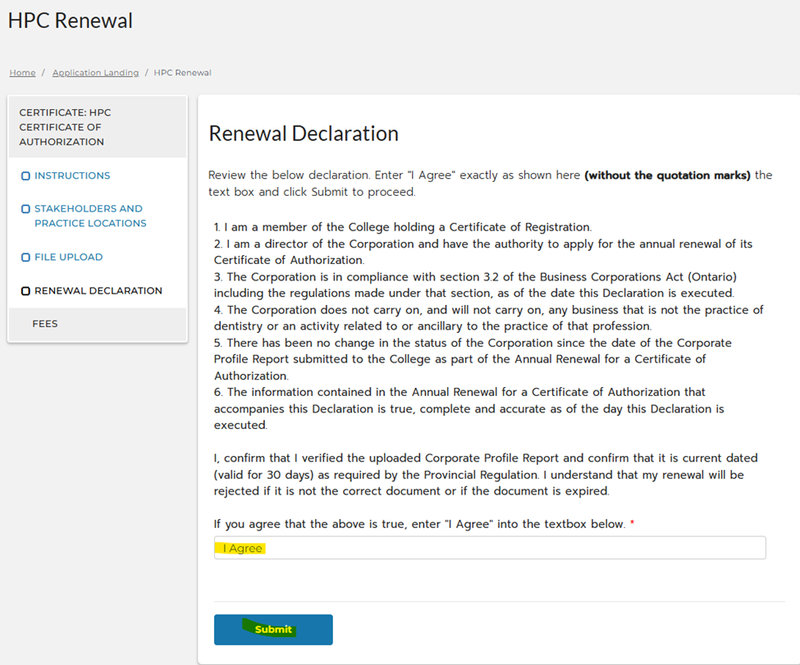Submit the renewal declaration
The width and height of the screenshot is (800, 665).
pyautogui.click(x=273, y=630)
